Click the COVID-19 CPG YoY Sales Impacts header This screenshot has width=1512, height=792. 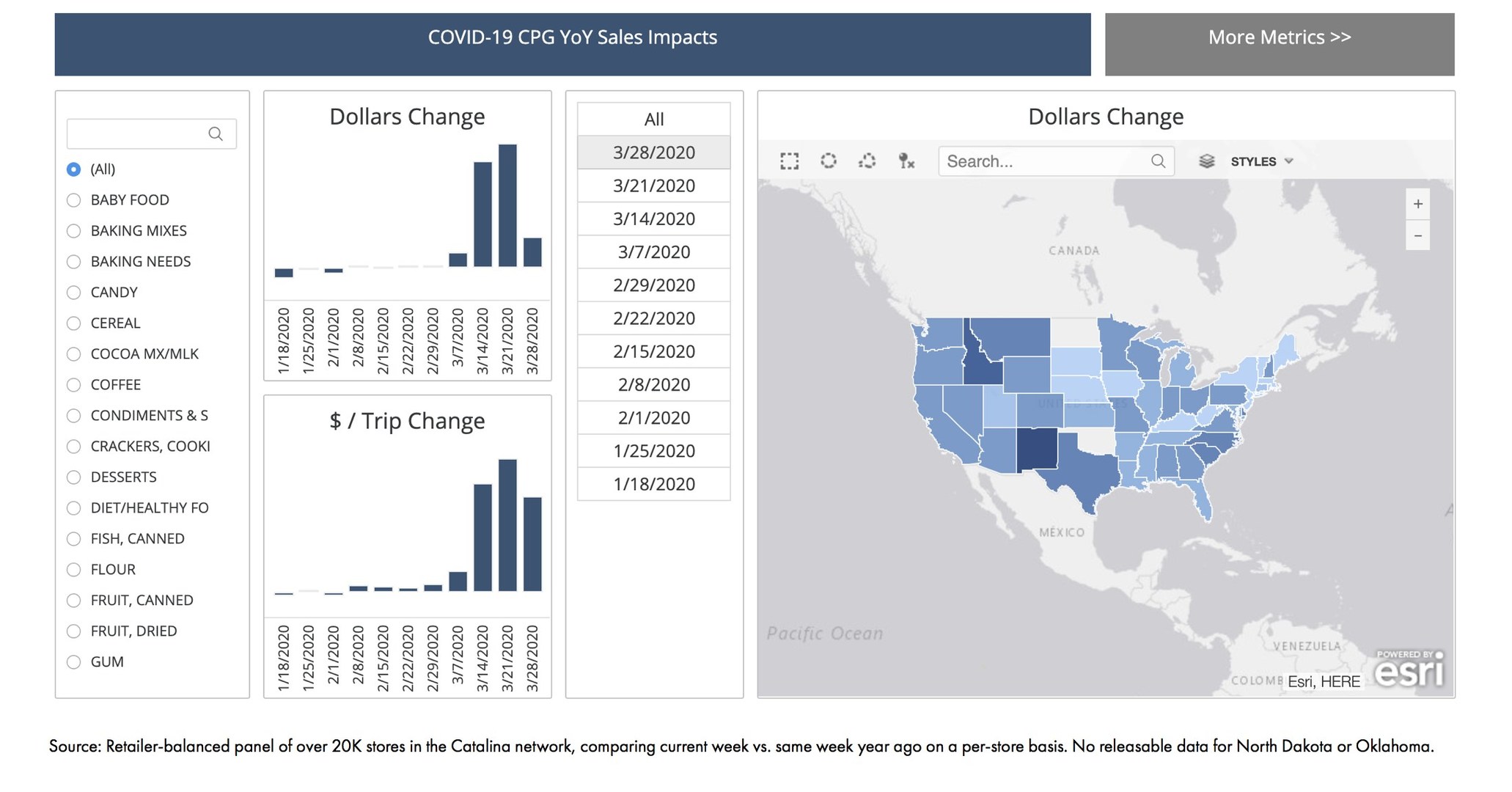tap(572, 37)
